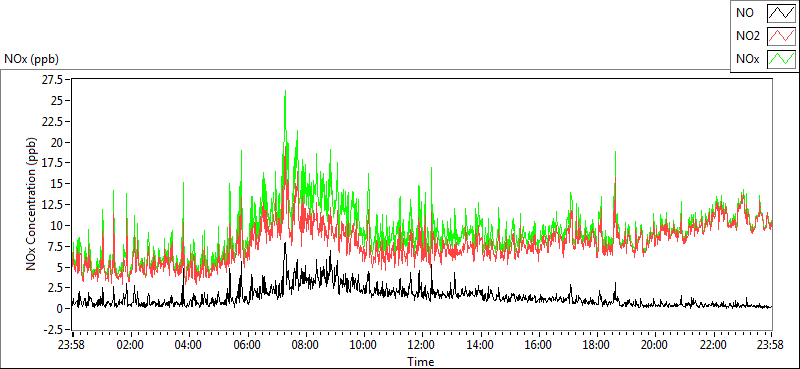Viewport: 800px width, 369px height.
Task: Click the 17.5 y-axis tick label
Action: pyautogui.click(x=53, y=163)
